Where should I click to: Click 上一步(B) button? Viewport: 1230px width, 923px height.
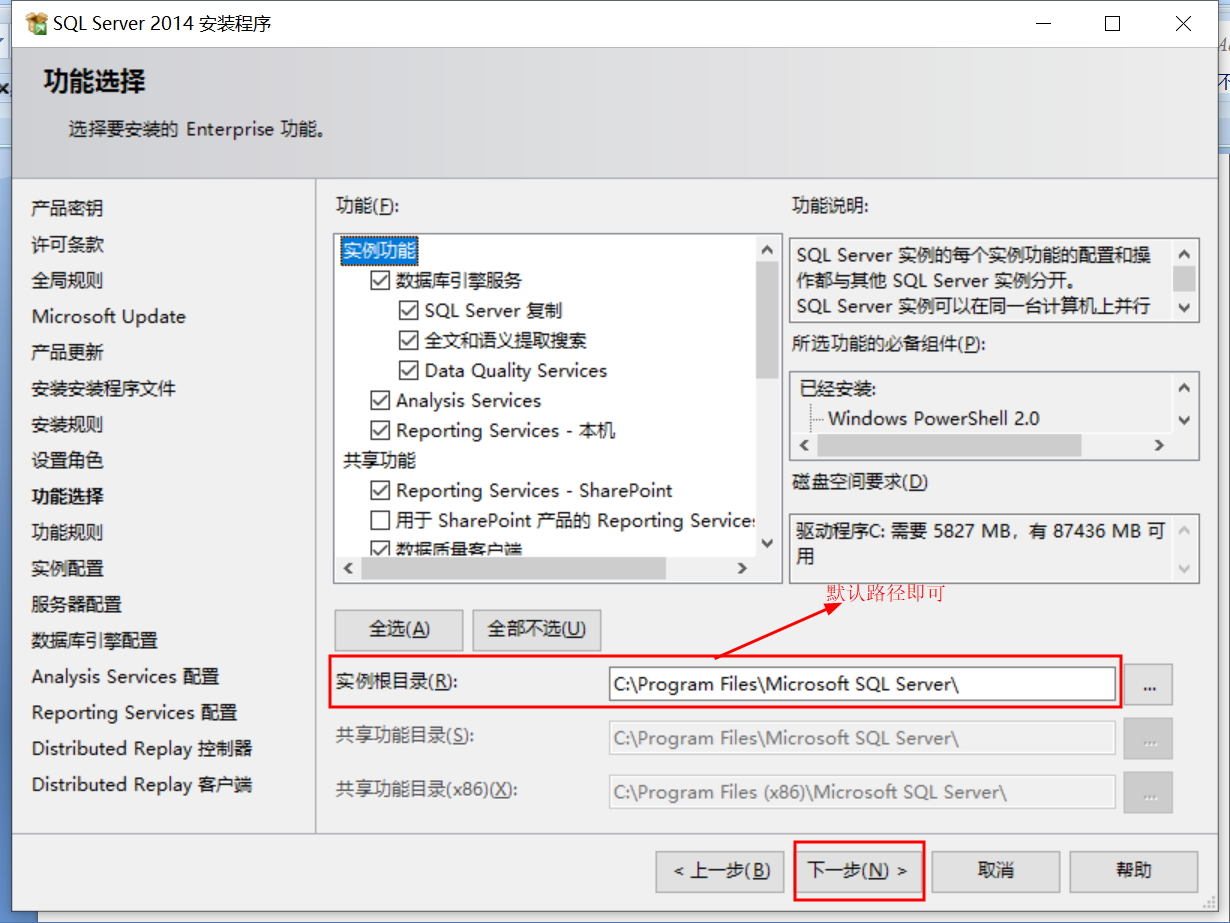720,871
